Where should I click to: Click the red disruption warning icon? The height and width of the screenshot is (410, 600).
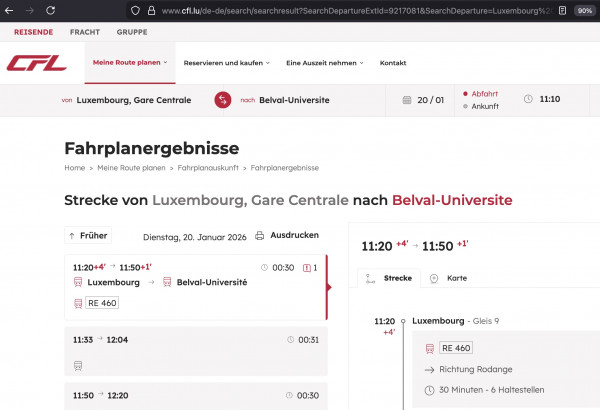[307, 268]
